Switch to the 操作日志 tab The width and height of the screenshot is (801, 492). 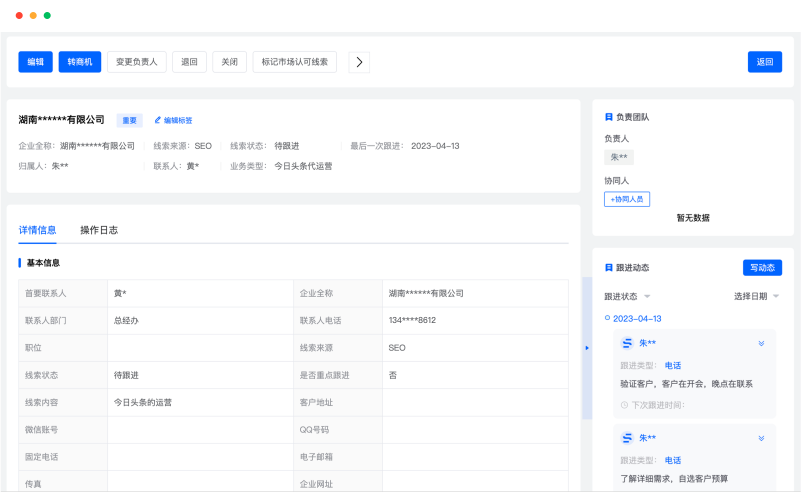tap(99, 230)
